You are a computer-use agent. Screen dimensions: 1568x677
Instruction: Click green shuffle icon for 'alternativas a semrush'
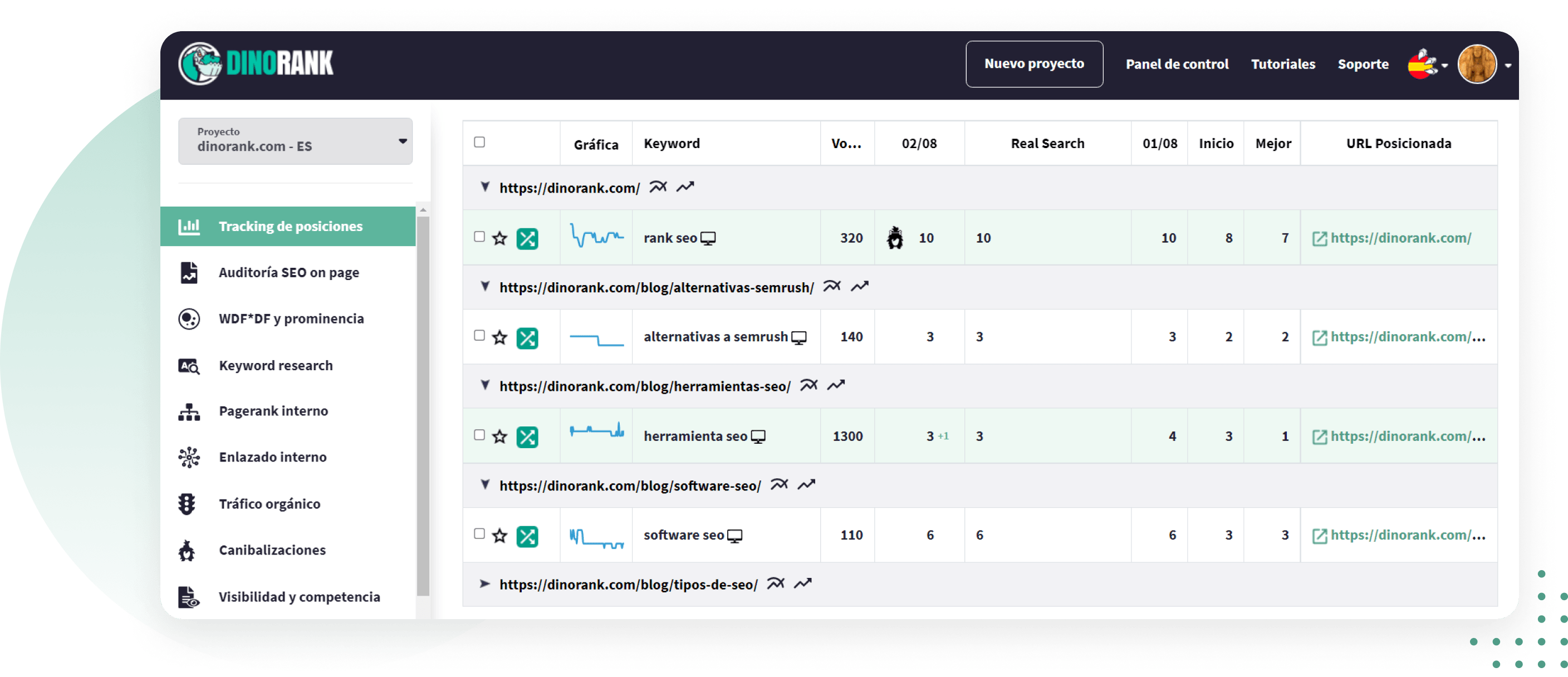click(527, 338)
